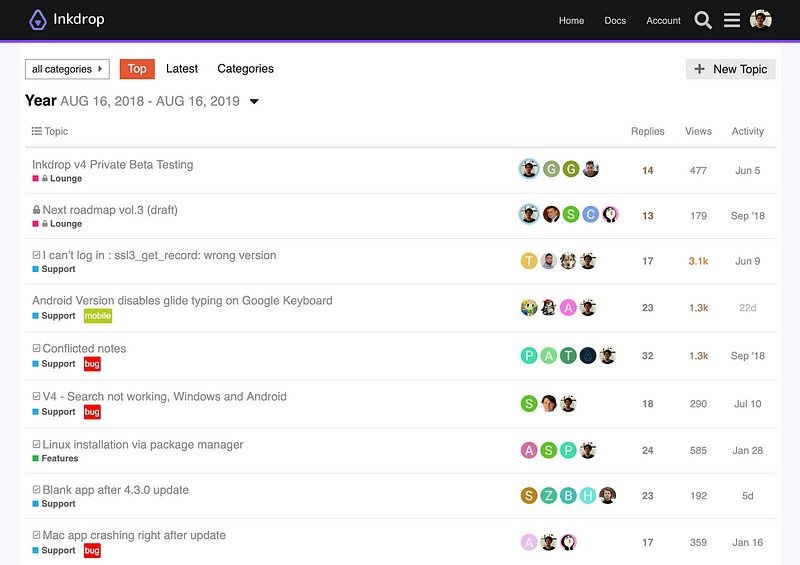This screenshot has height=565, width=800.
Task: Open topic I can't log in ssl3_get_record
Action: [159, 255]
